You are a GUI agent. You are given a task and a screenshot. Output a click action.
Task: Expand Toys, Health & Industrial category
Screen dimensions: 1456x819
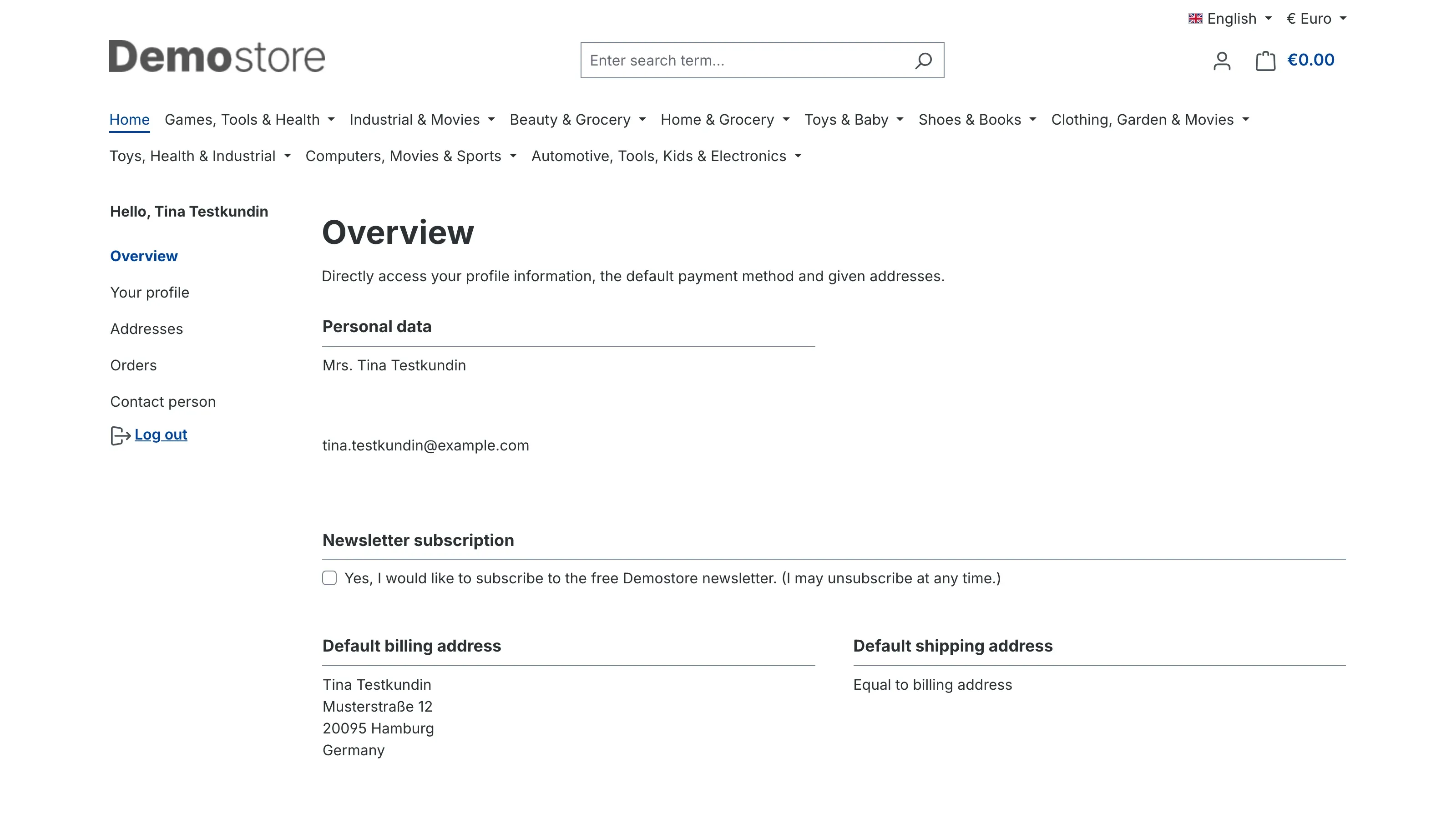coord(200,156)
